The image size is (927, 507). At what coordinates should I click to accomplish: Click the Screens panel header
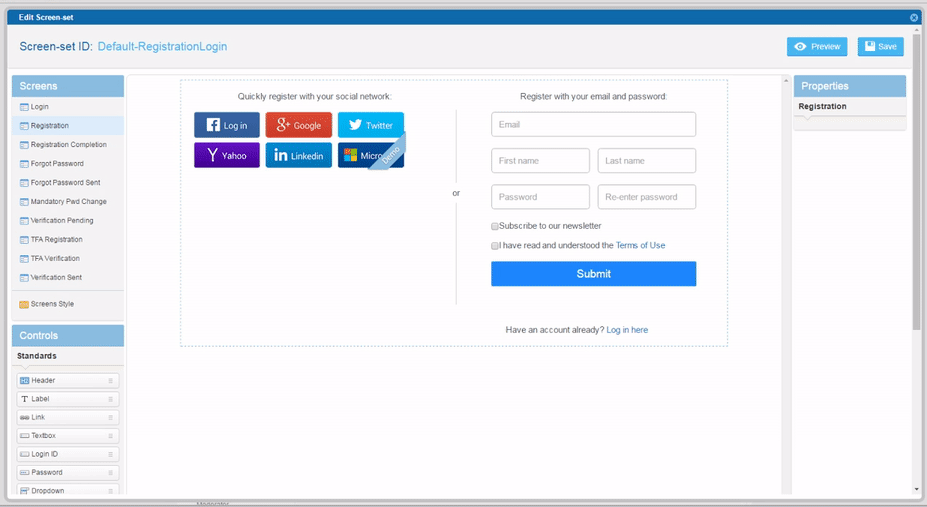[67, 86]
